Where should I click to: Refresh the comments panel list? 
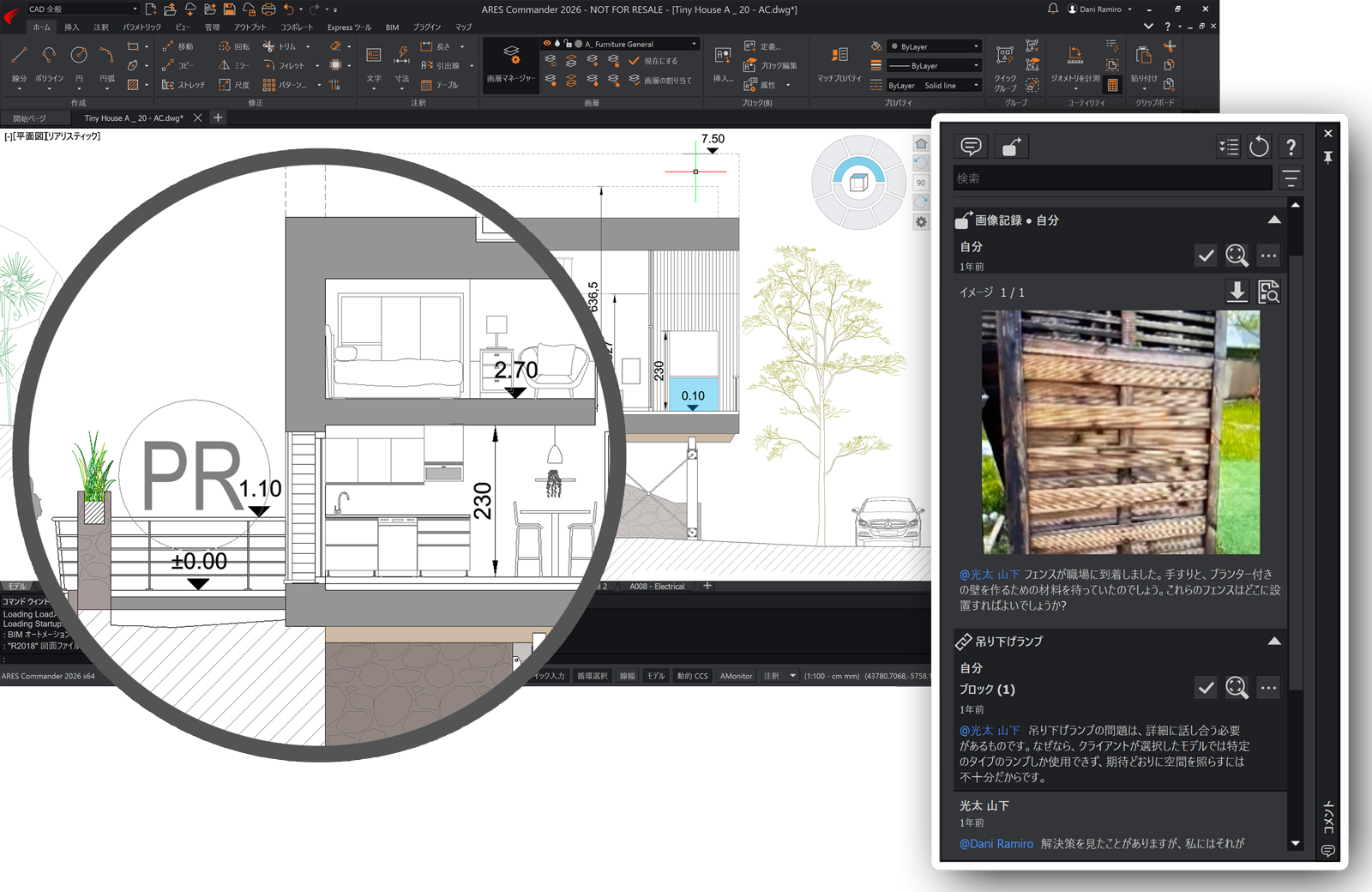point(1259,147)
